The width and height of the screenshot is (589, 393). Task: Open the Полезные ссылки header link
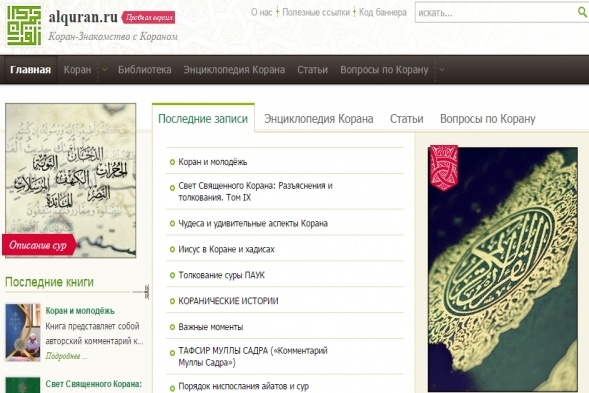click(316, 12)
